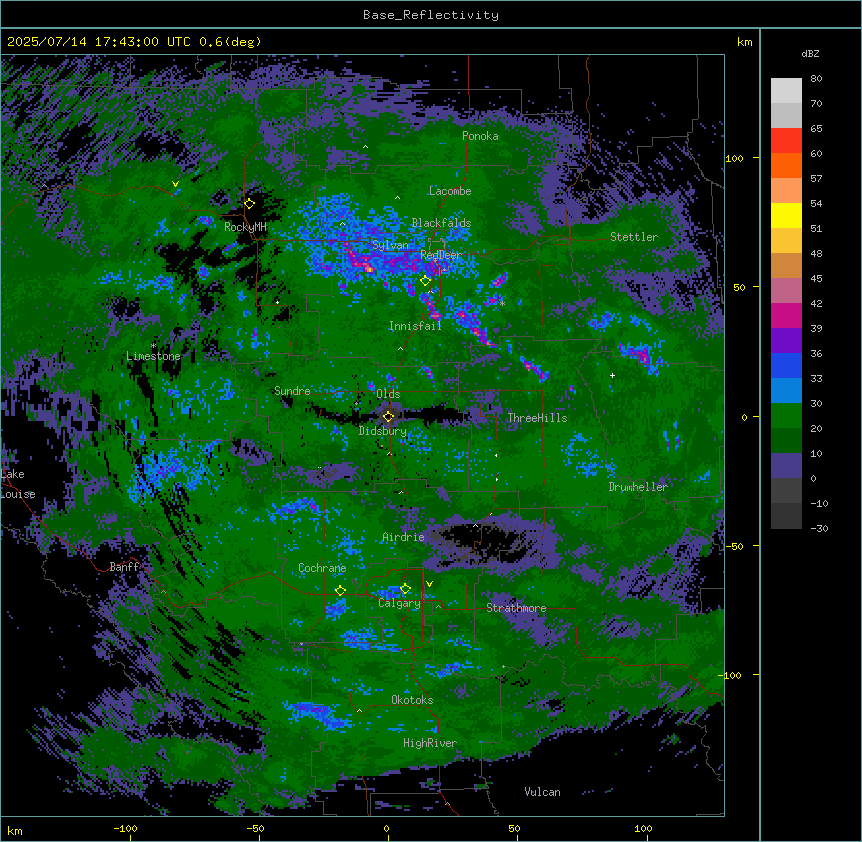Click the Okotoks label
This screenshot has height=842, width=862.
(412, 700)
